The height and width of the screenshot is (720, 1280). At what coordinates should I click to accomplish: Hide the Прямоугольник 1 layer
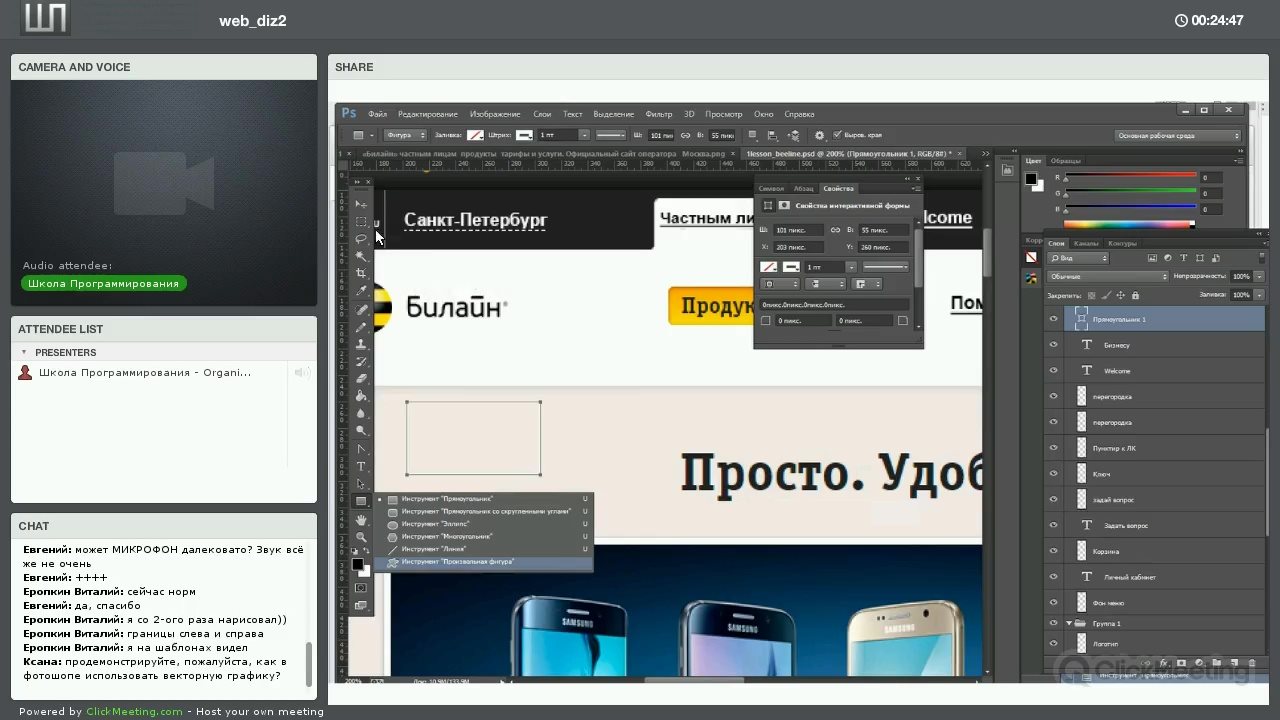[1053, 319]
